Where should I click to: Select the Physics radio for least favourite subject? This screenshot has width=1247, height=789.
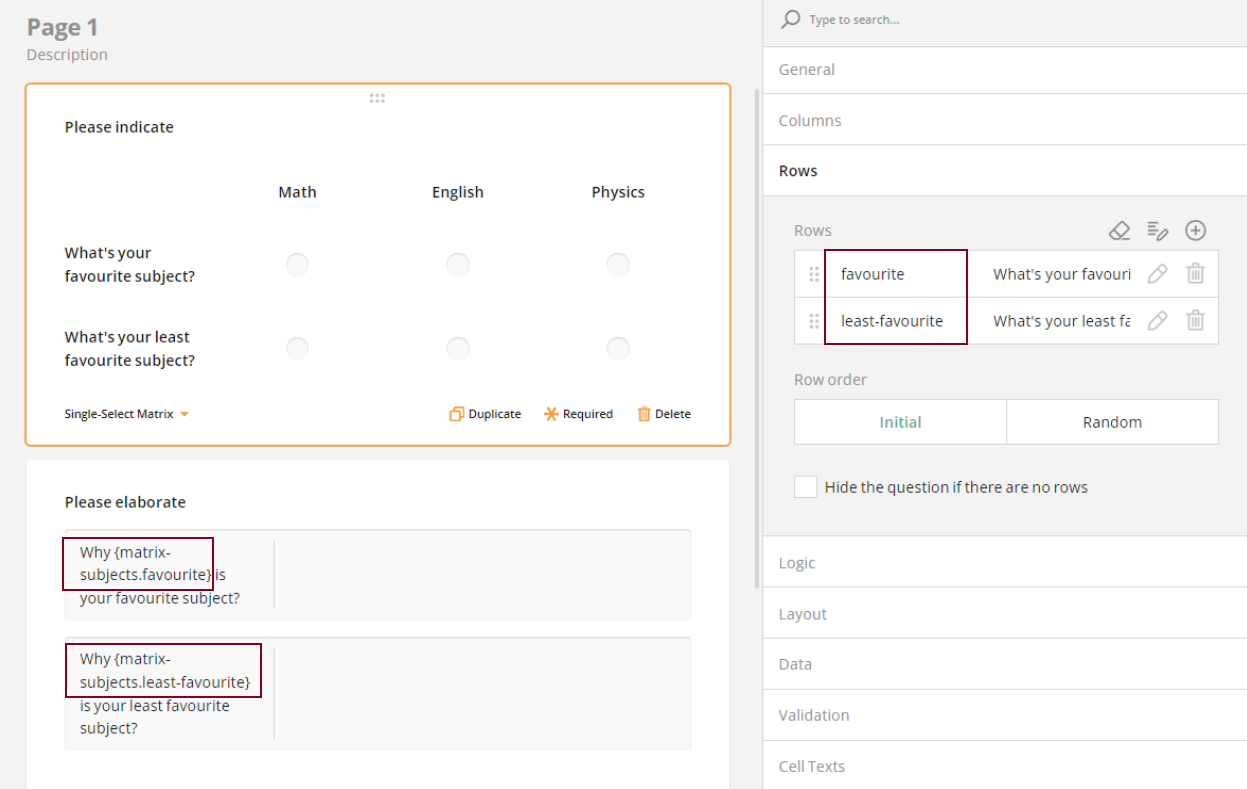[x=617, y=348]
